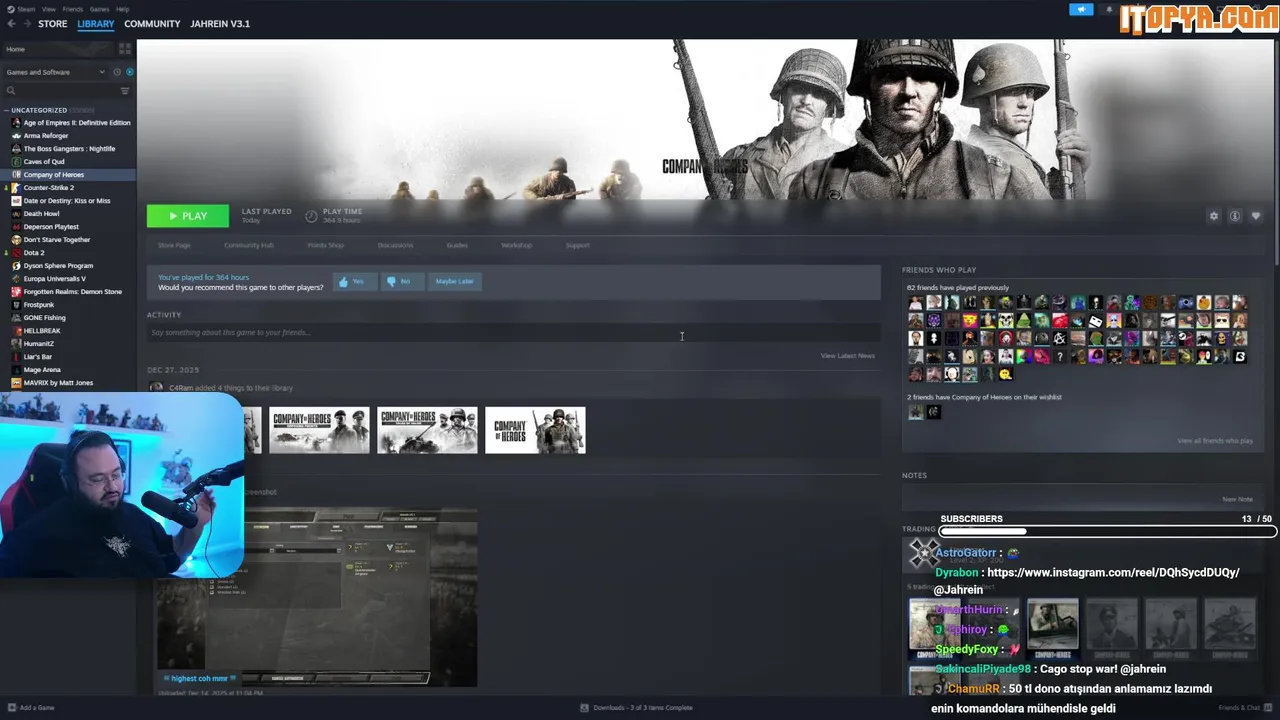Open the Games menu
Viewport: 1280px width, 720px height.
[100, 9]
